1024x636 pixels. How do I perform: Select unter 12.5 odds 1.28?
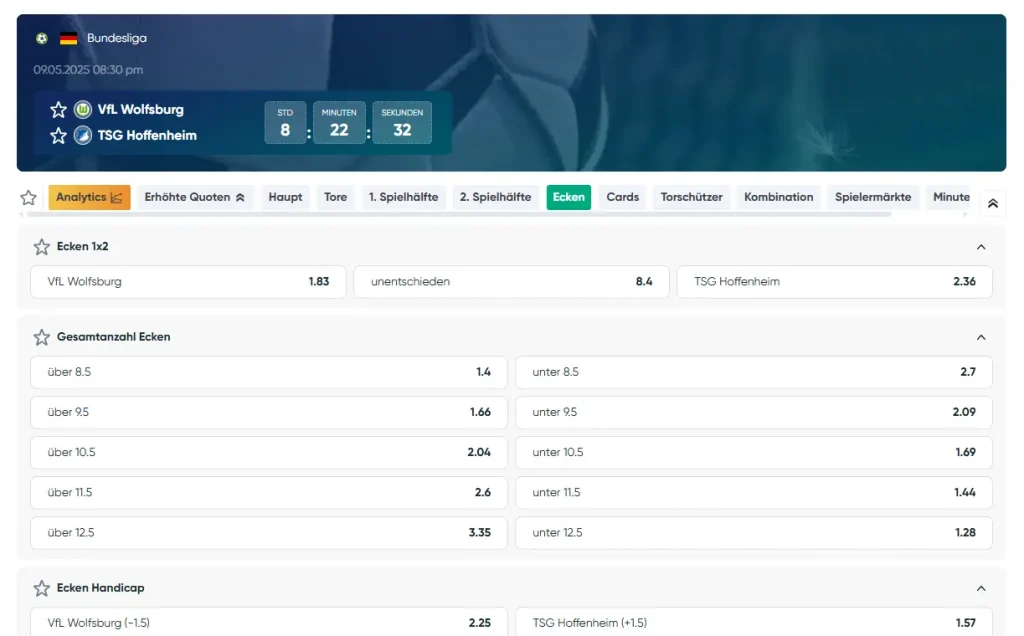tap(754, 533)
